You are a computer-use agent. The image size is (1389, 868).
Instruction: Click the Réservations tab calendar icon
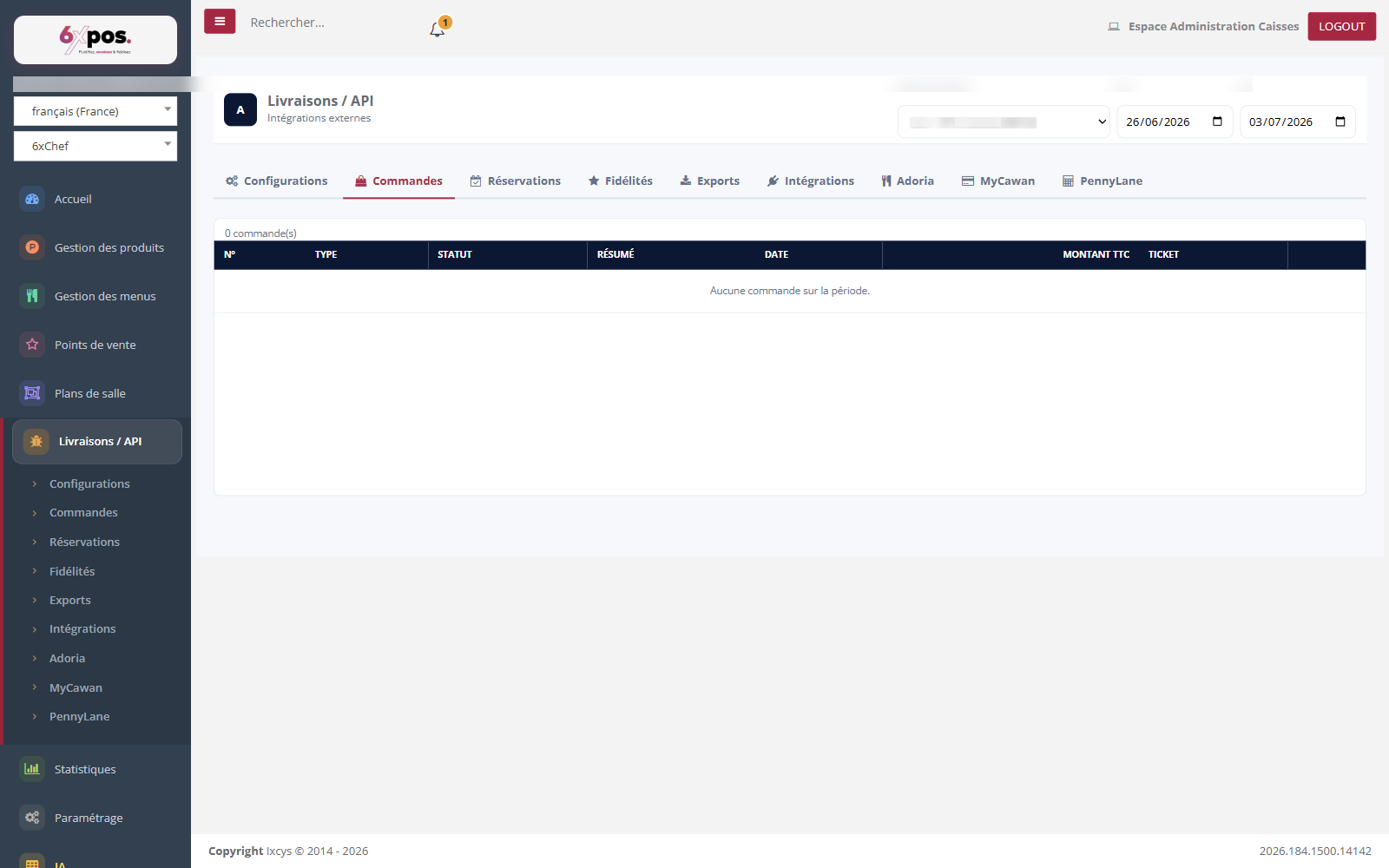click(x=476, y=181)
